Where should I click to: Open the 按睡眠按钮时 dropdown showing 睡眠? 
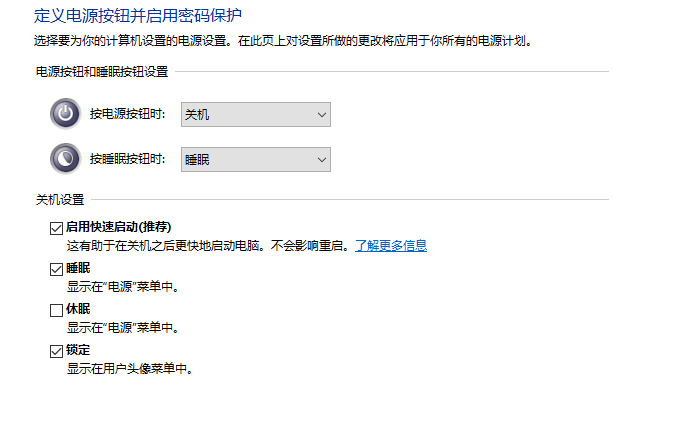(255, 159)
